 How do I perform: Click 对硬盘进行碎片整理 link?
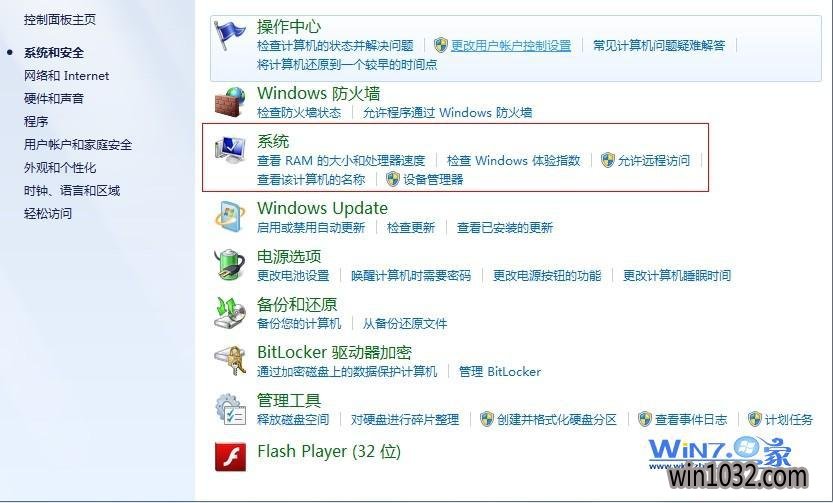[405, 420]
